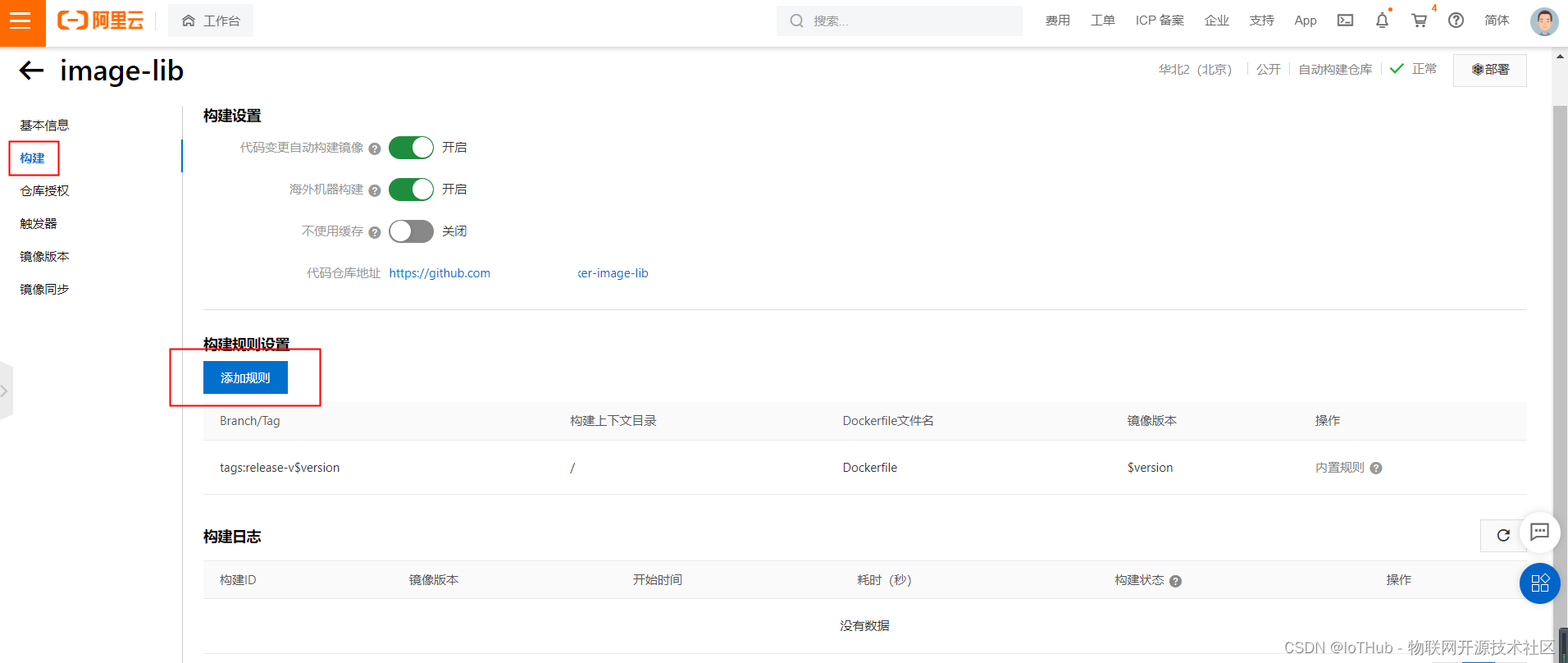1568x663 pixels.
Task: Click the 正常 status label
Action: (1424, 69)
